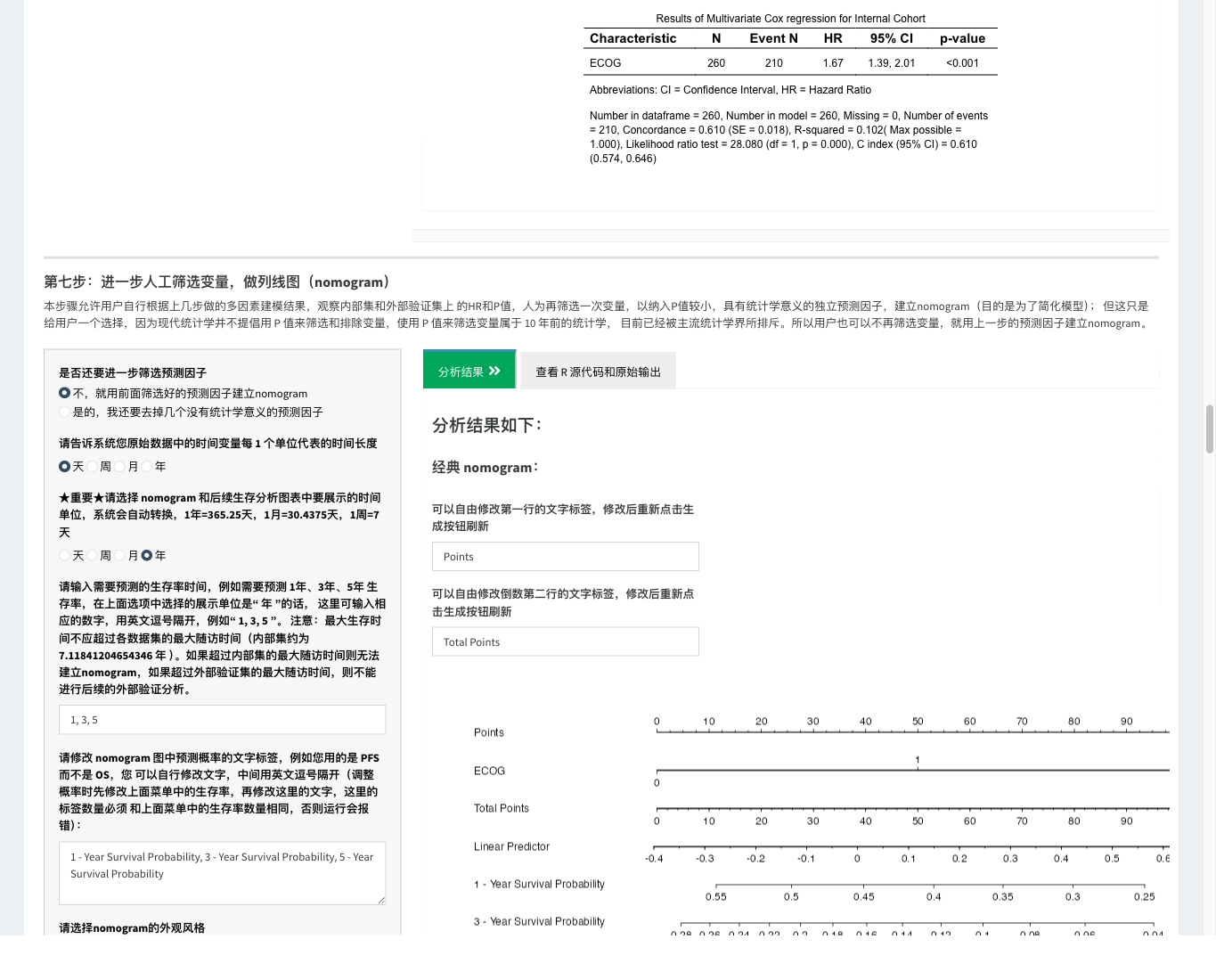Switch to 查看 R 源代码和原始输出 tab

tap(598, 372)
